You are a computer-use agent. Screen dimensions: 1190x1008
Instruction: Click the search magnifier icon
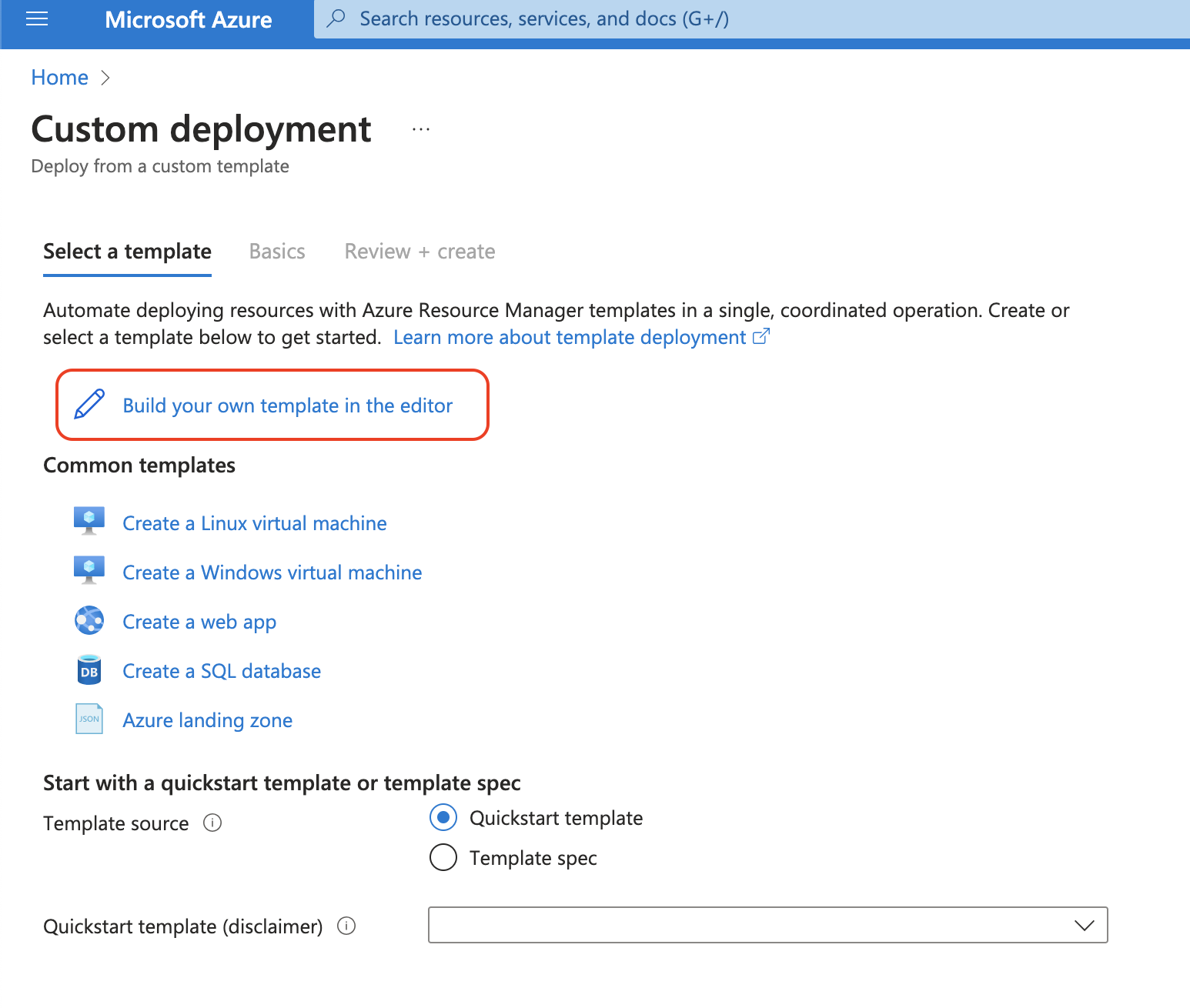tap(336, 18)
